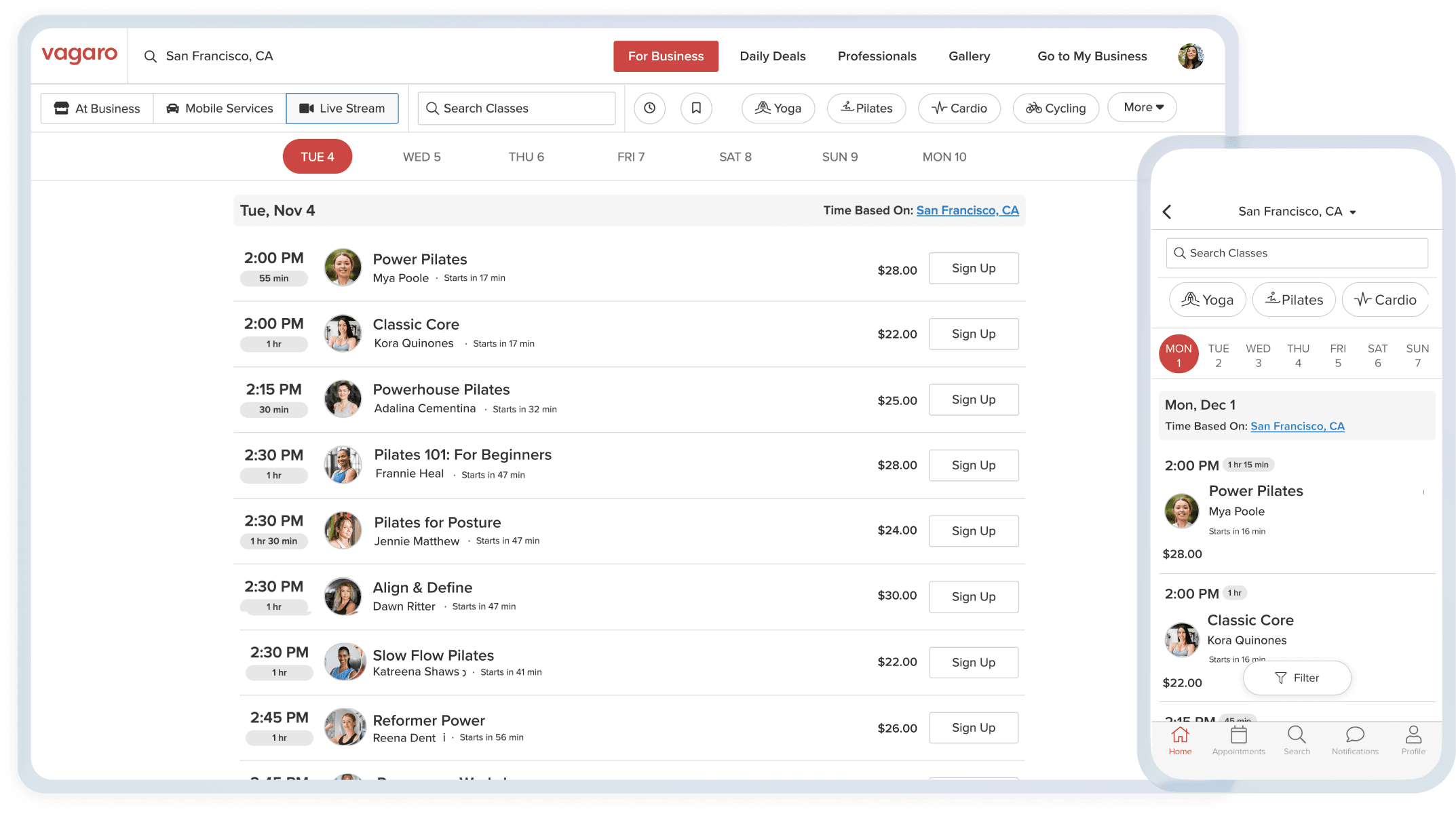Viewport: 1456px width, 814px height.
Task: Tap the back arrow on mobile
Action: click(x=1167, y=212)
